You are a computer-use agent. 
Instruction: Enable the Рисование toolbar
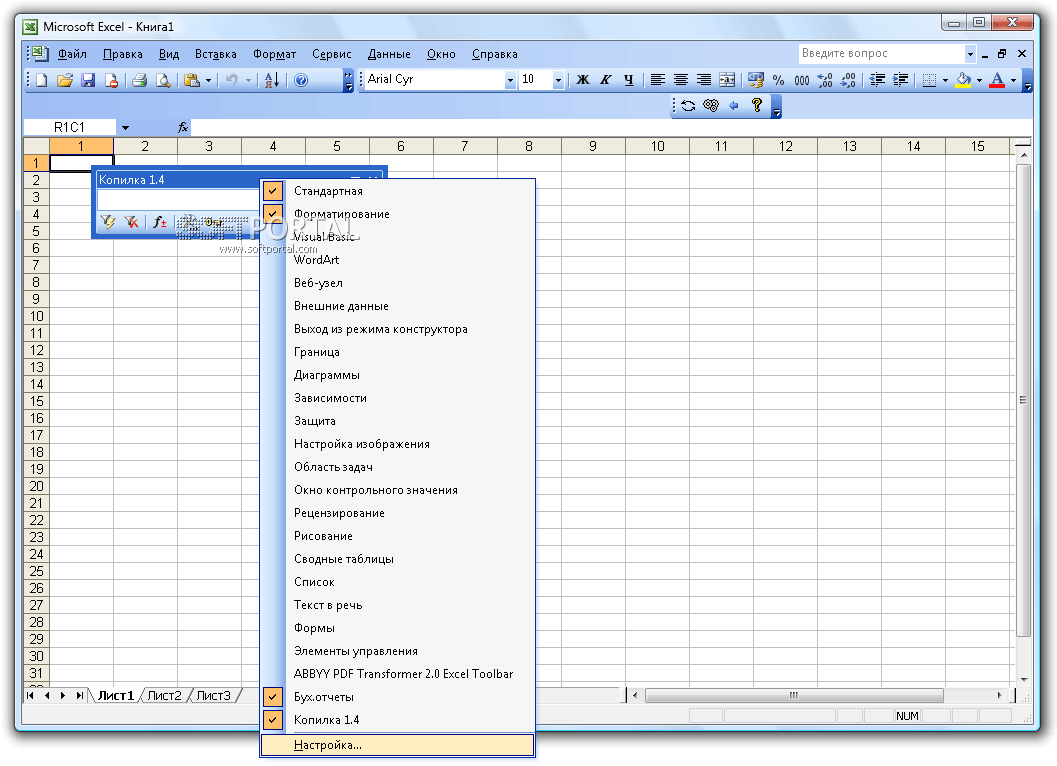(x=396, y=536)
